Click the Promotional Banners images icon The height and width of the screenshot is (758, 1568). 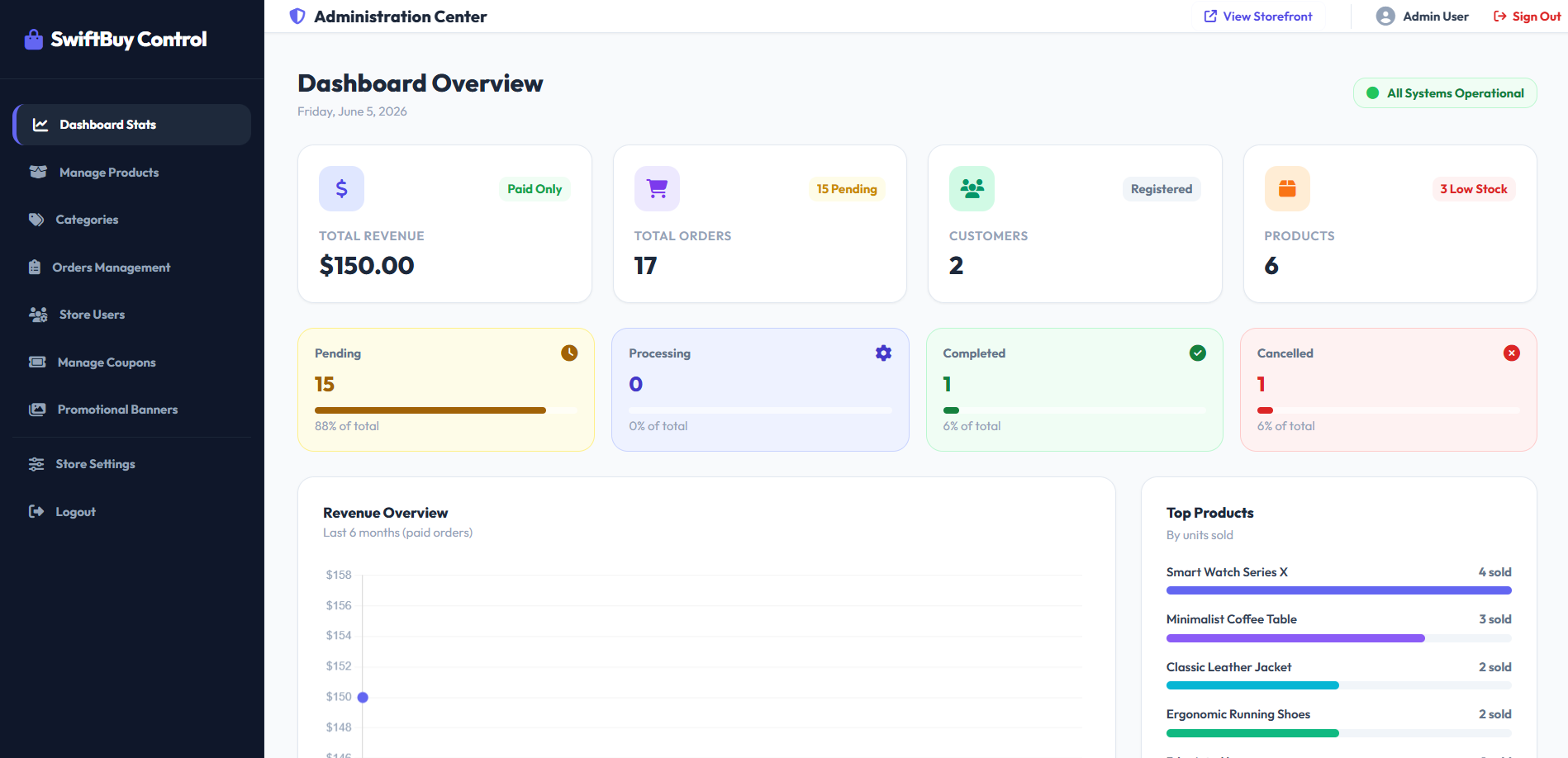tap(37, 410)
